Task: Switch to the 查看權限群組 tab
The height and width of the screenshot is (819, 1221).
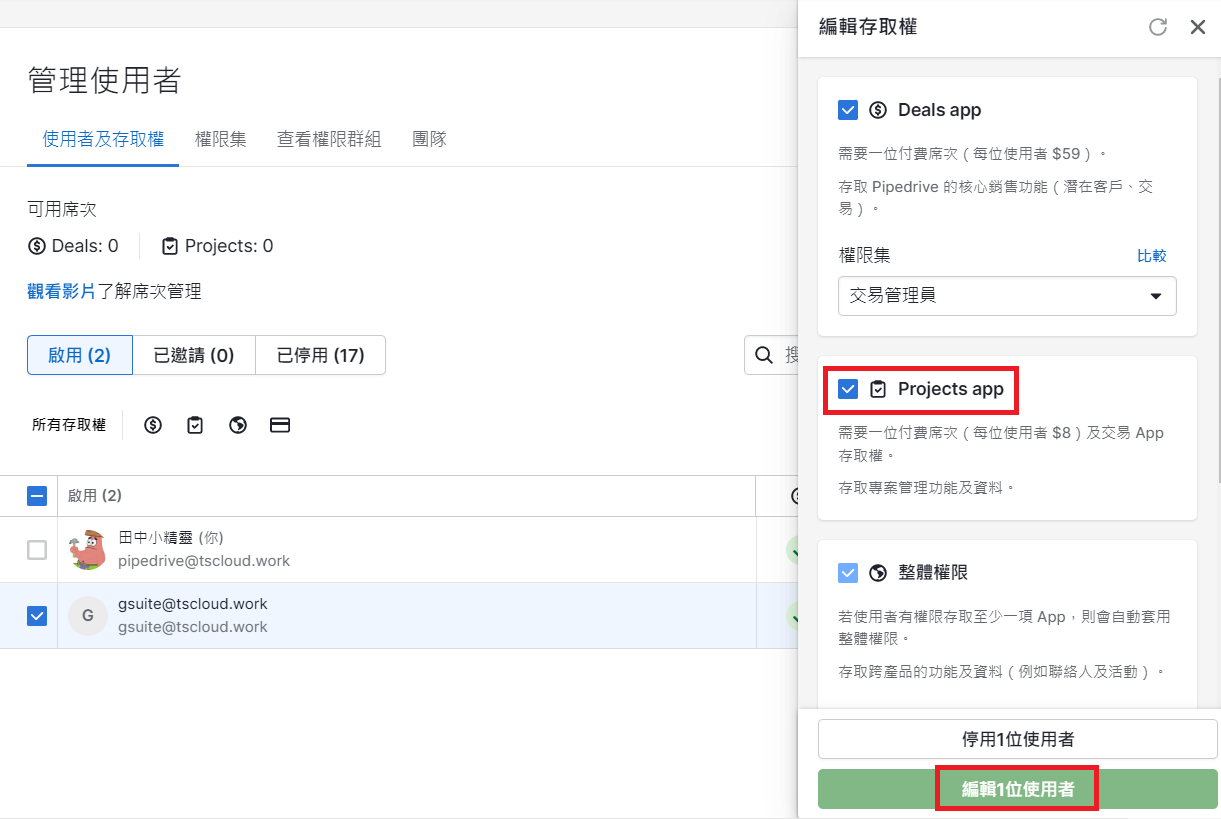Action: pos(329,139)
